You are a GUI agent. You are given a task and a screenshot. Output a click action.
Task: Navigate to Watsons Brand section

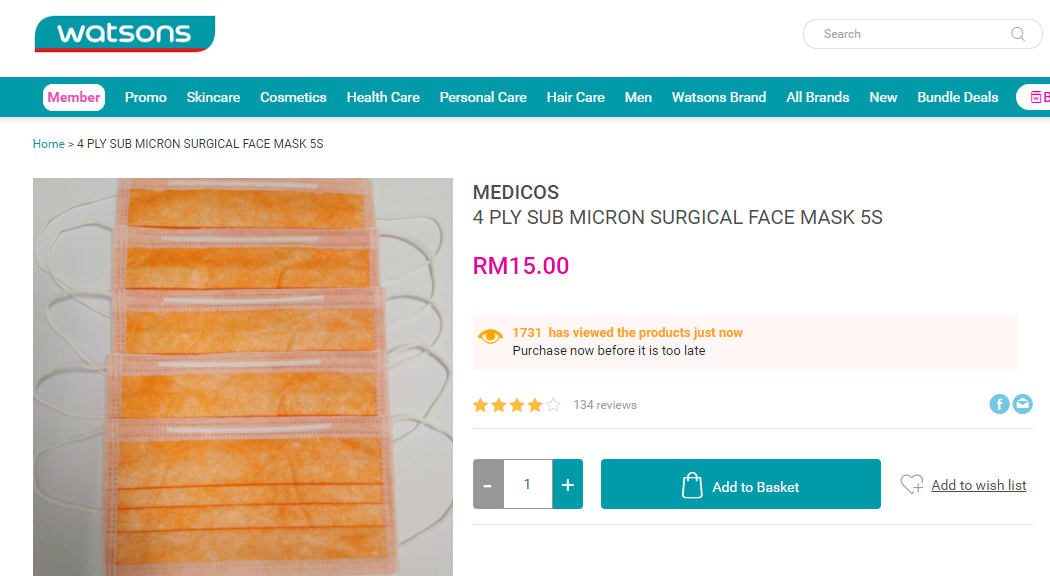(x=719, y=97)
